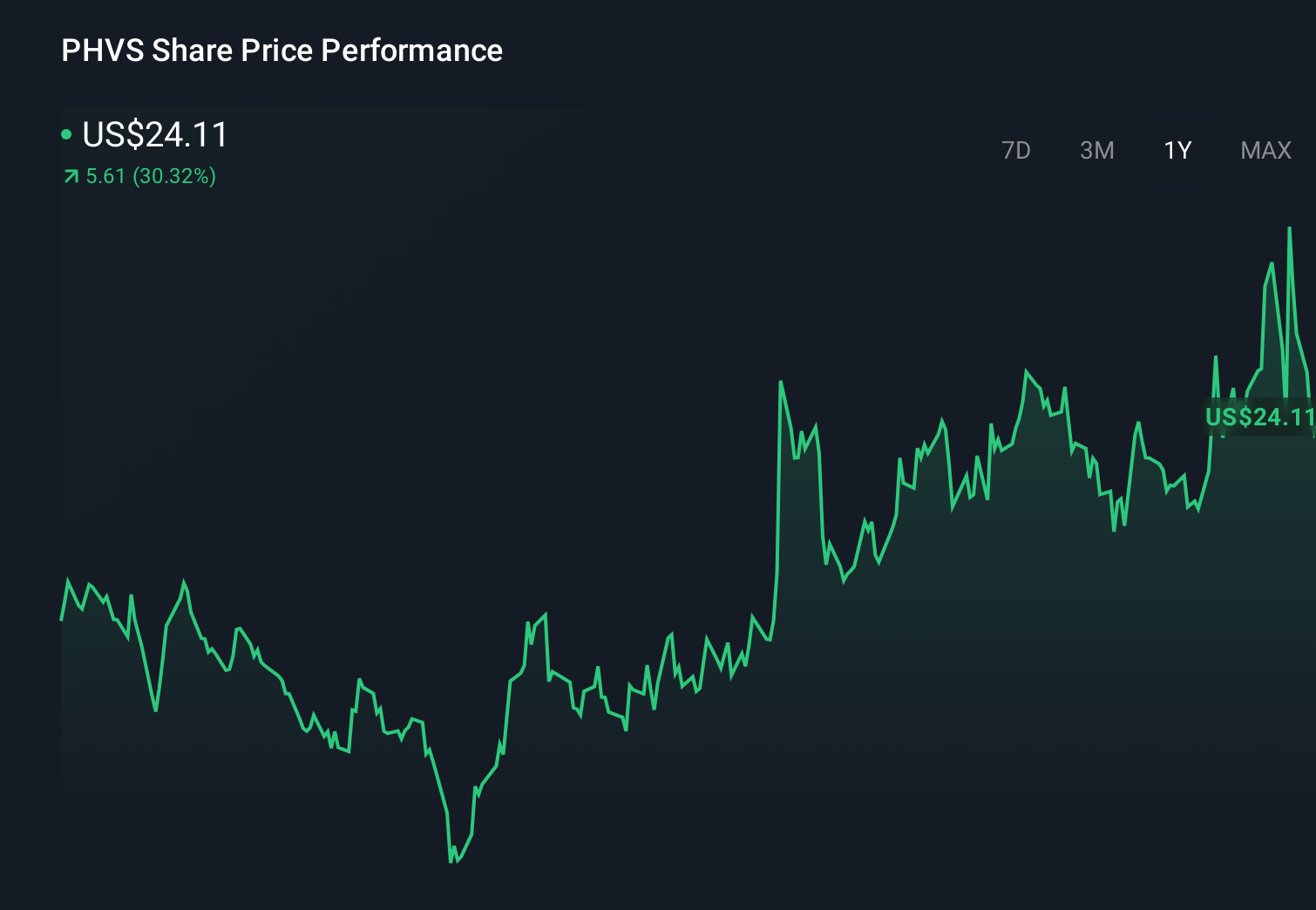Select the 1Y time range
The image size is (1316, 910).
click(1176, 150)
